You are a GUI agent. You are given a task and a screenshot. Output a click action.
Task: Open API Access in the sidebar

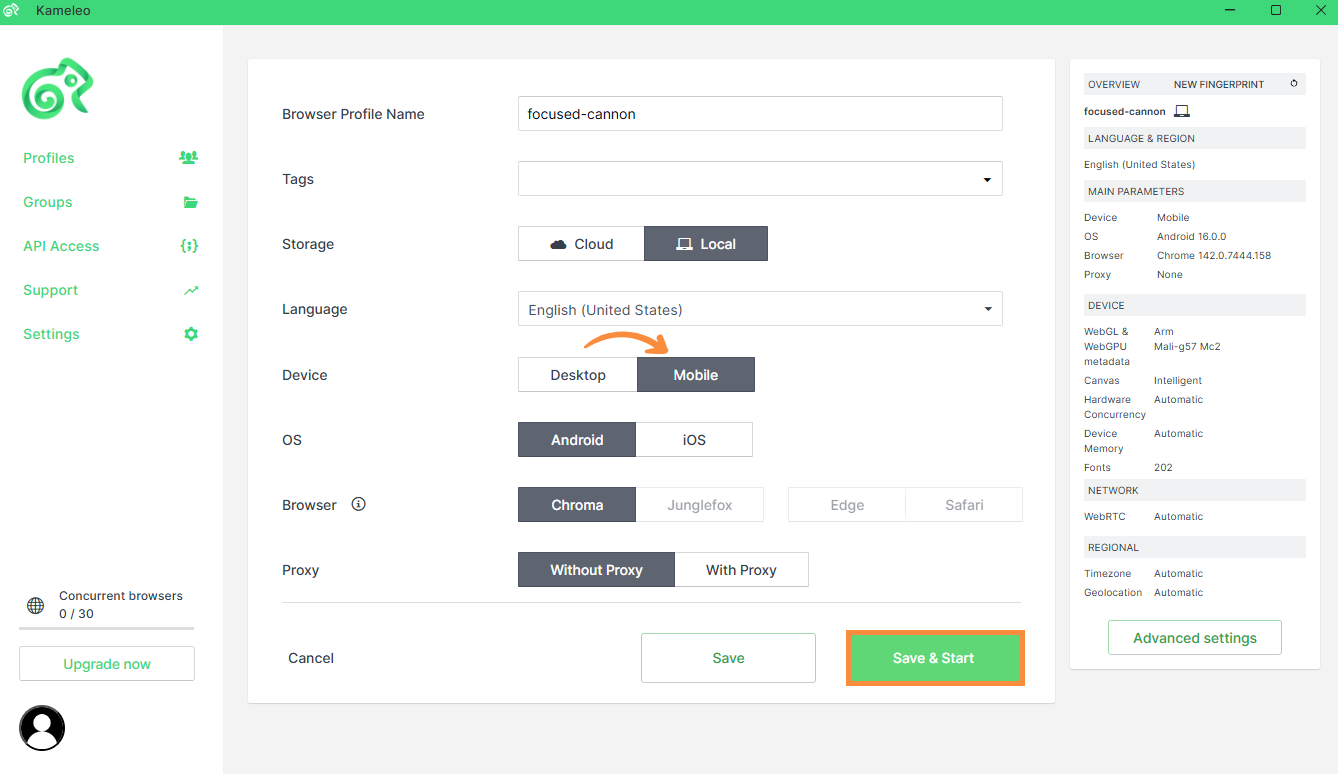(x=61, y=246)
